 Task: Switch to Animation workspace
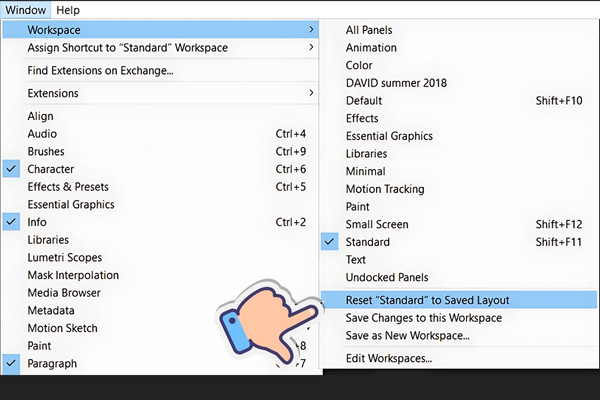pos(459,47)
